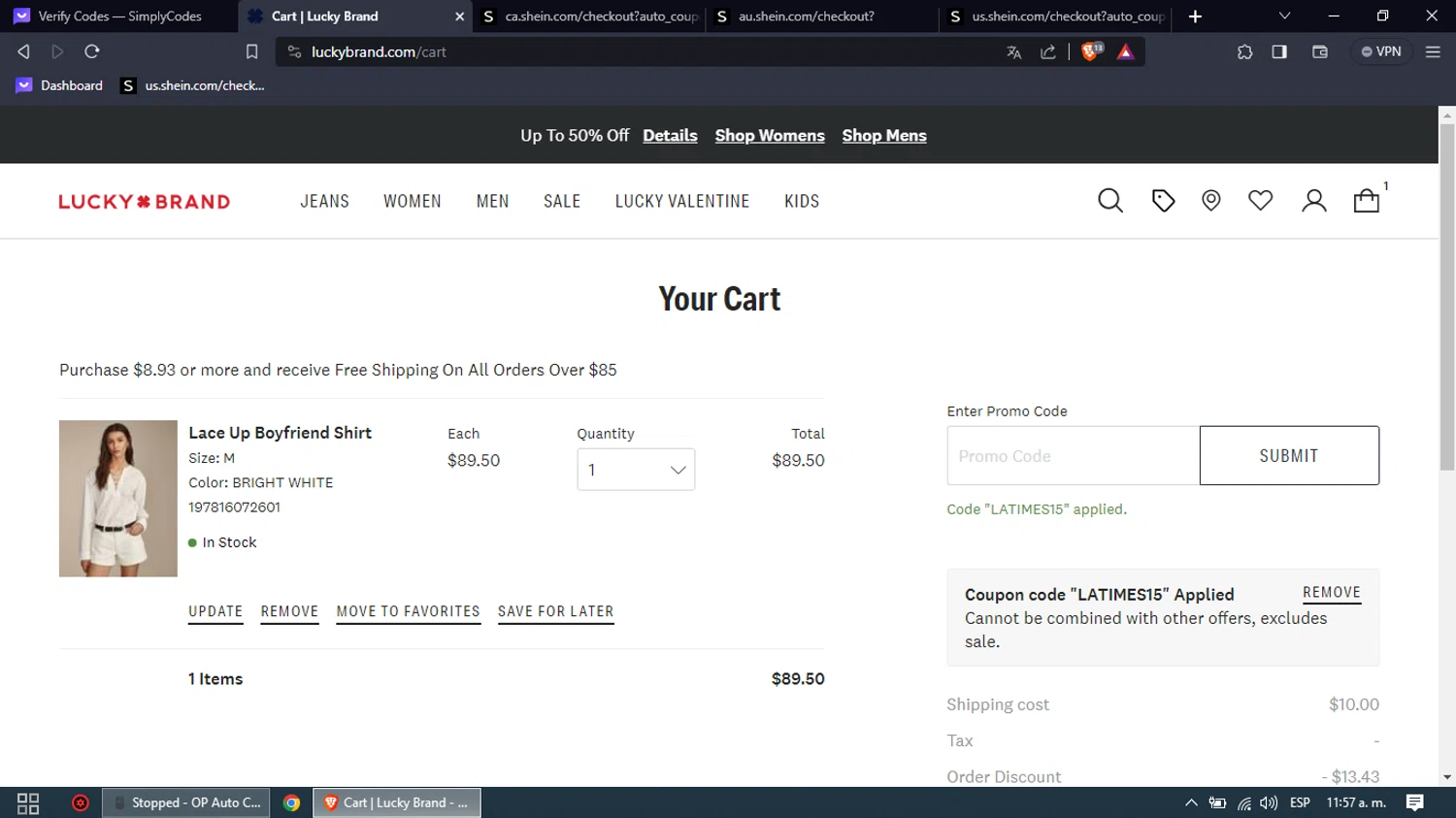Open the notification center icon
This screenshot has width=1456, height=818.
coord(1415,802)
